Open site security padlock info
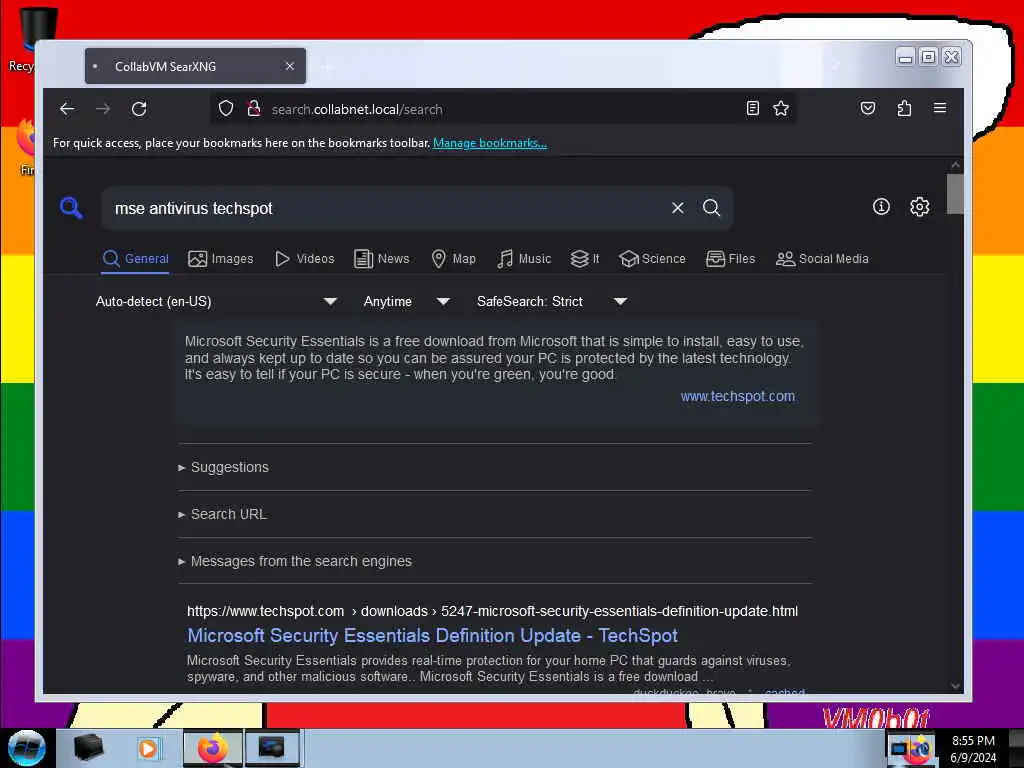1024x768 pixels. point(254,108)
